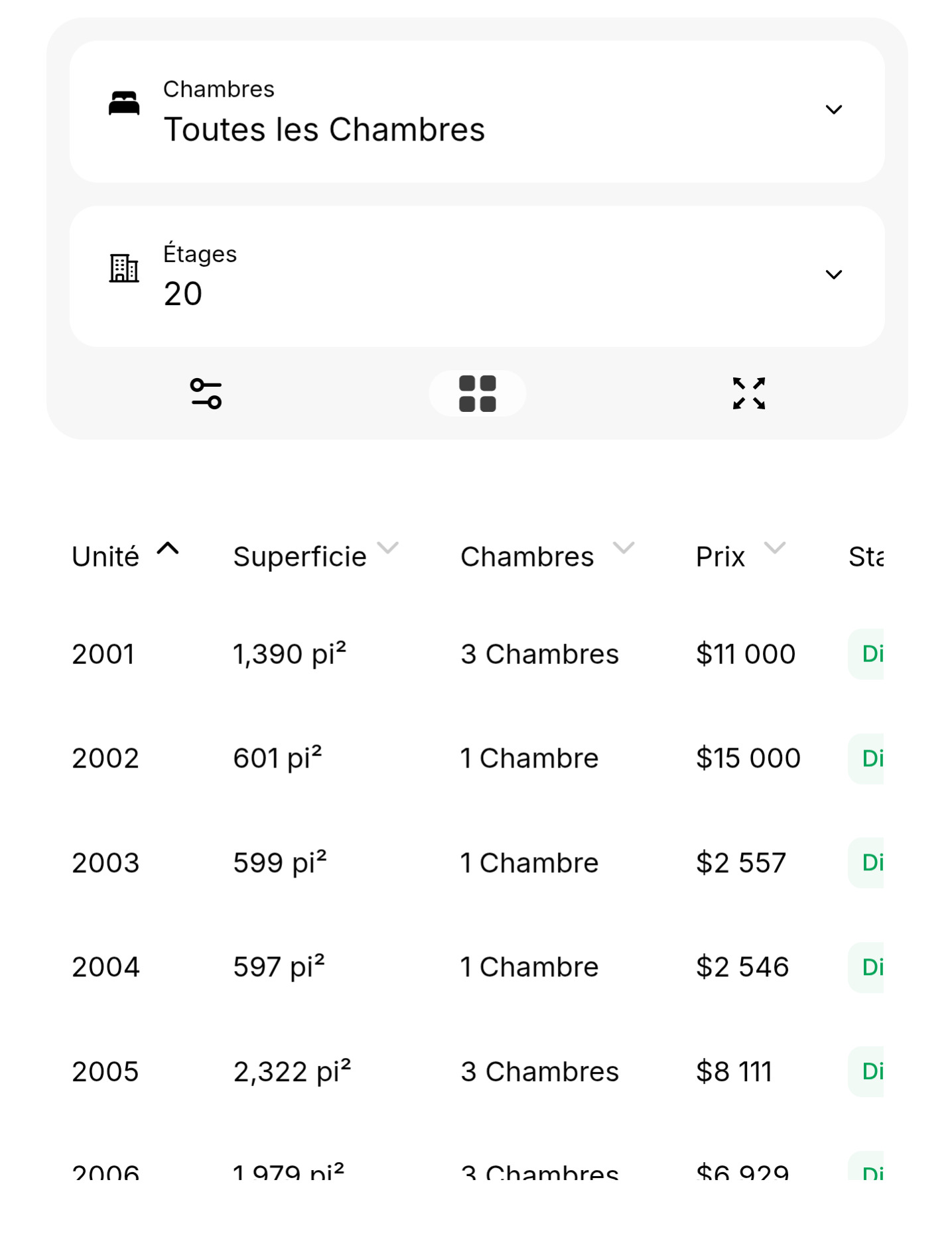Select the unit 2003 row
Image resolution: width=952 pixels, height=1253 pixels.
106,863
